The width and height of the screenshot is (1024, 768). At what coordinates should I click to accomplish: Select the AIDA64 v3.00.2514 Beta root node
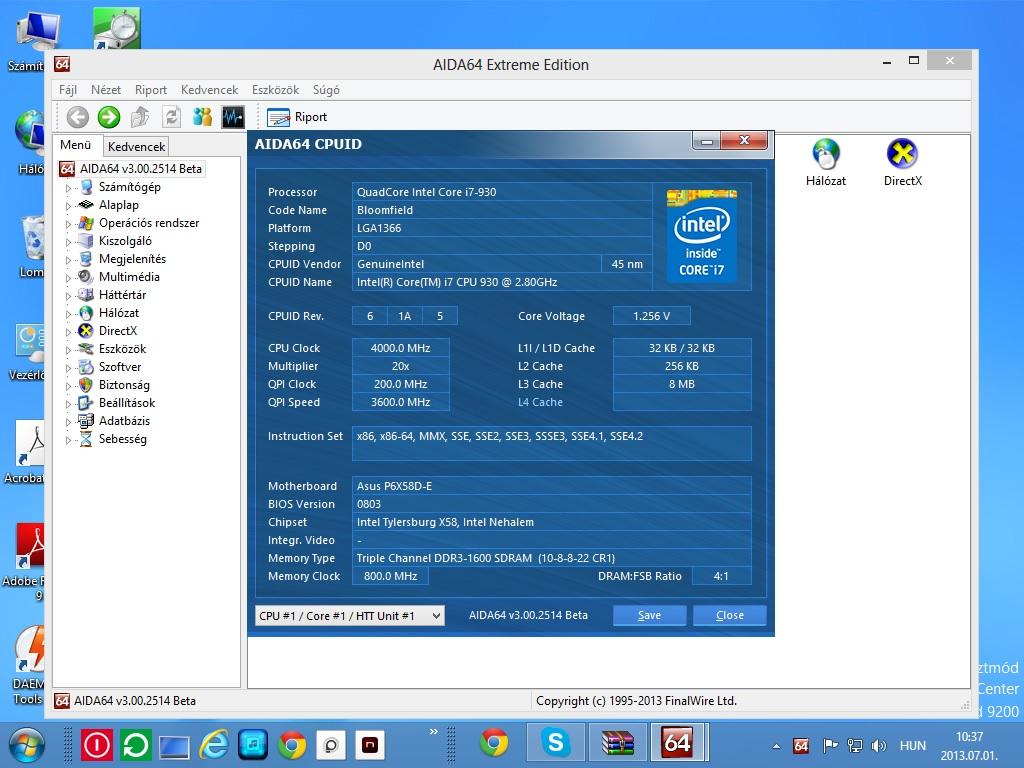click(140, 169)
